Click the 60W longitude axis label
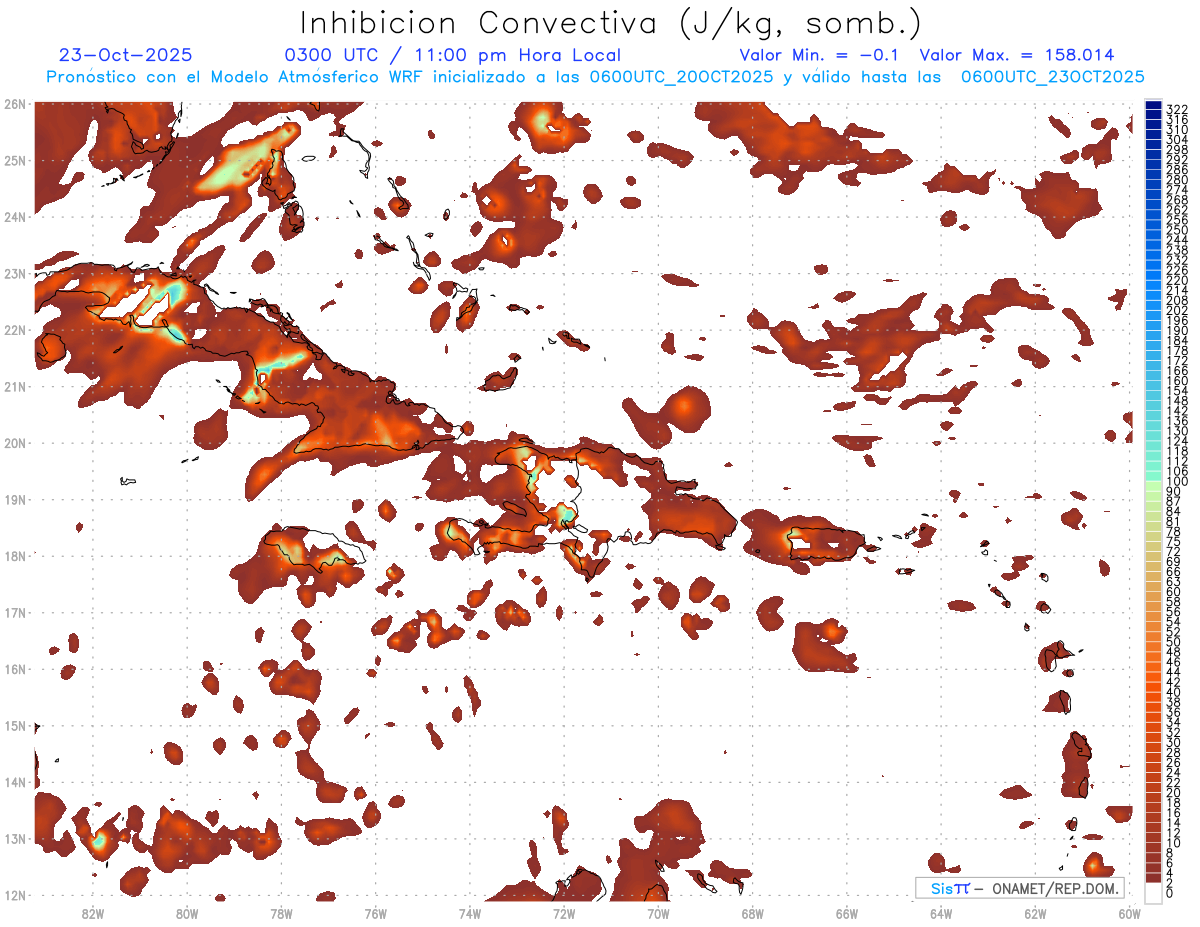The image size is (1200, 927). coord(1129,913)
